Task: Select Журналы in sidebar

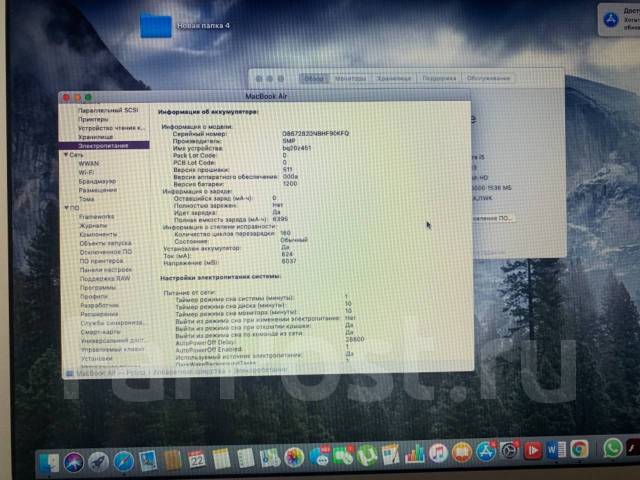Action: coord(93,225)
